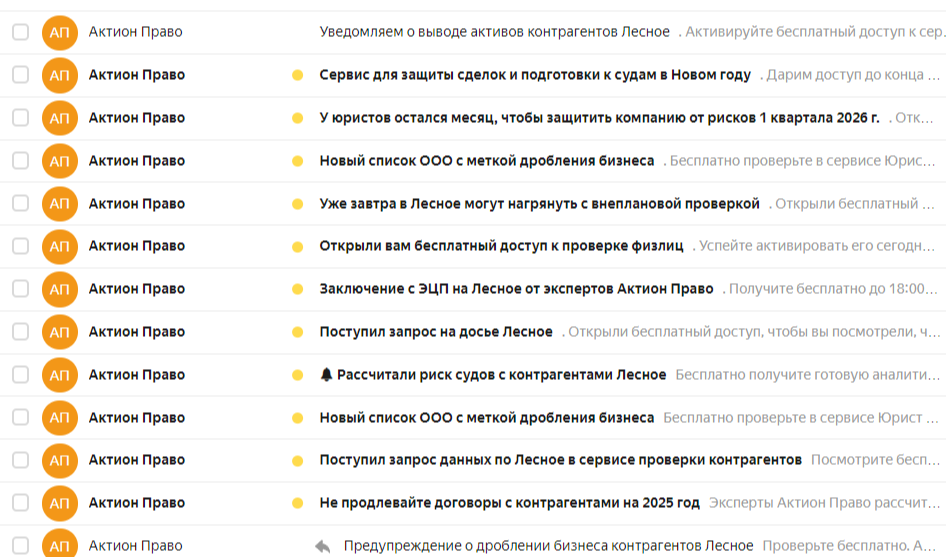This screenshot has height=557, width=946.
Task: Click the preview 'Получите бесплатно до 18:00'
Action: (x=828, y=288)
